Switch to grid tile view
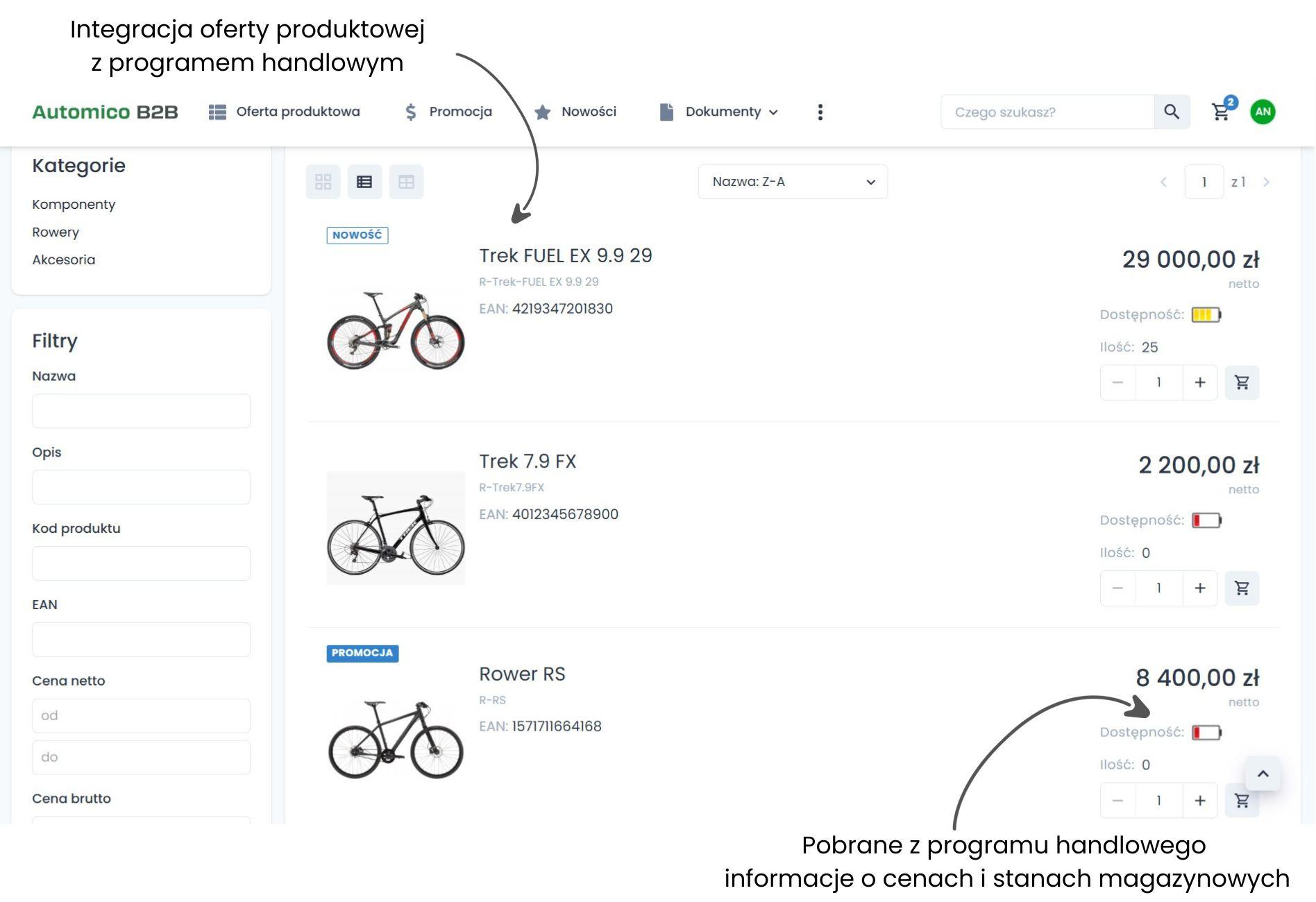Image resolution: width=1316 pixels, height=902 pixels. point(323,182)
